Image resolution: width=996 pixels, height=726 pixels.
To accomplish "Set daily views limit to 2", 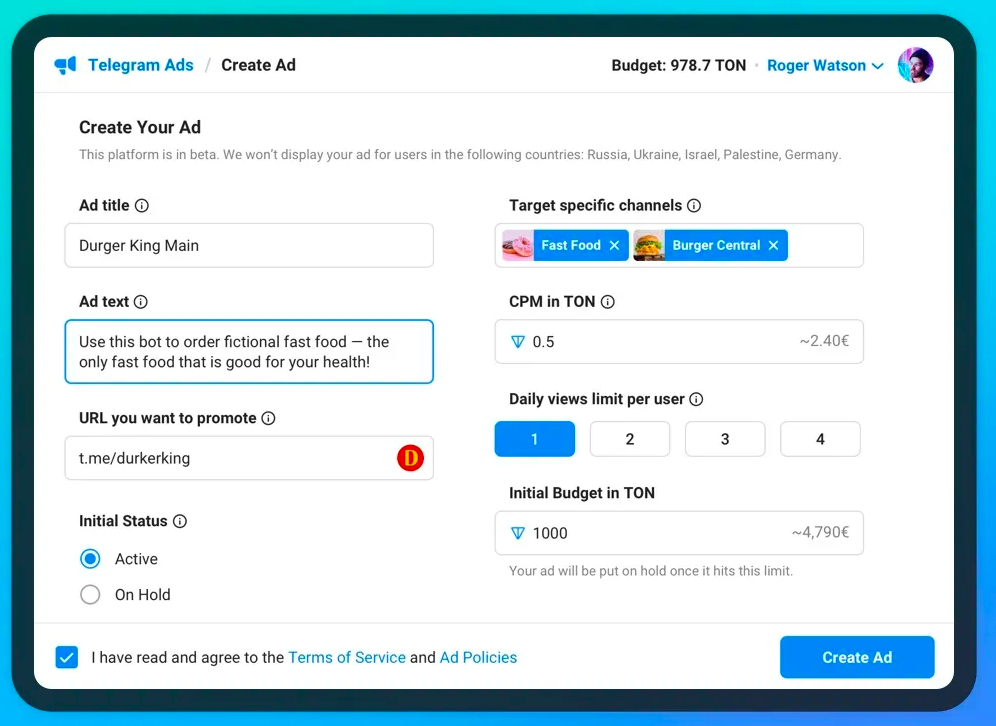I will coord(629,439).
